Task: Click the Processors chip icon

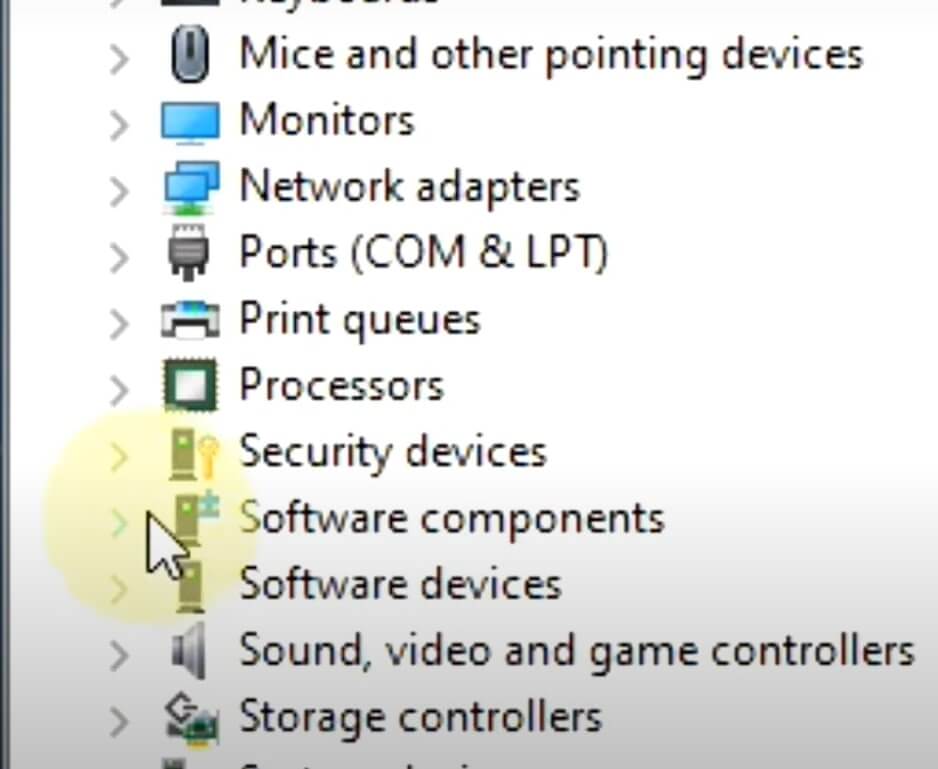Action: pos(192,385)
